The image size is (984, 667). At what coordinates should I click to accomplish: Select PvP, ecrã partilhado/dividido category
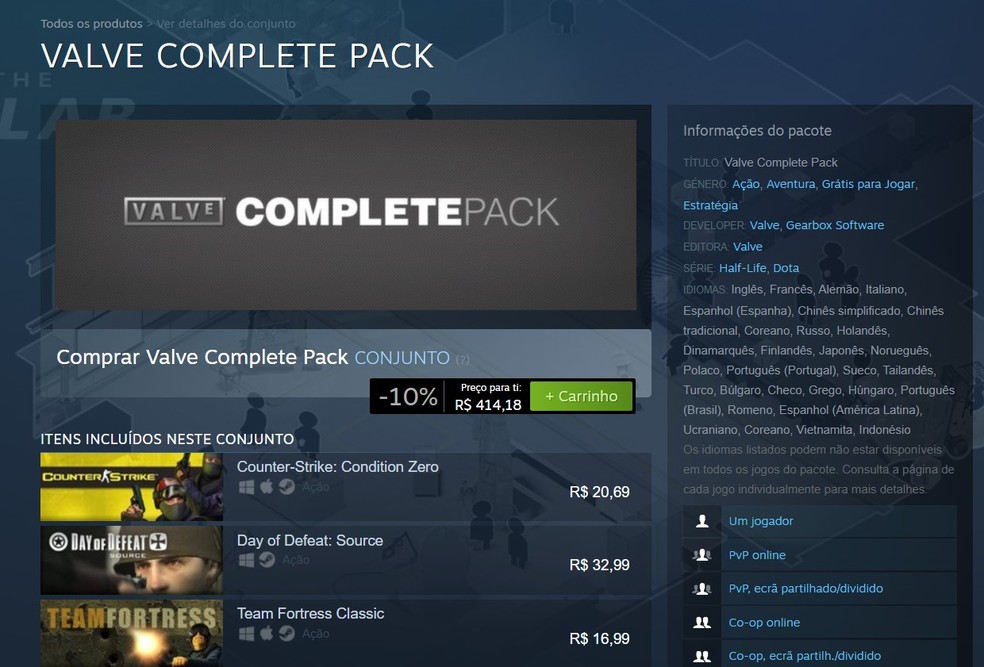pyautogui.click(x=805, y=589)
